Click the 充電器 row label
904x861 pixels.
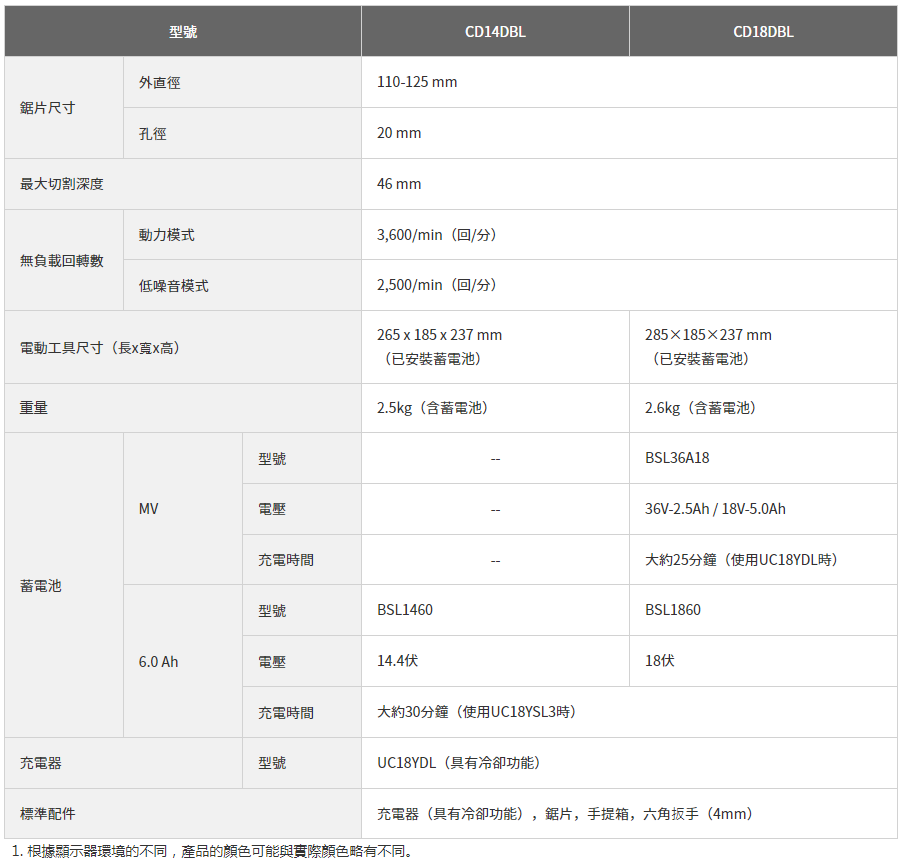tap(40, 763)
